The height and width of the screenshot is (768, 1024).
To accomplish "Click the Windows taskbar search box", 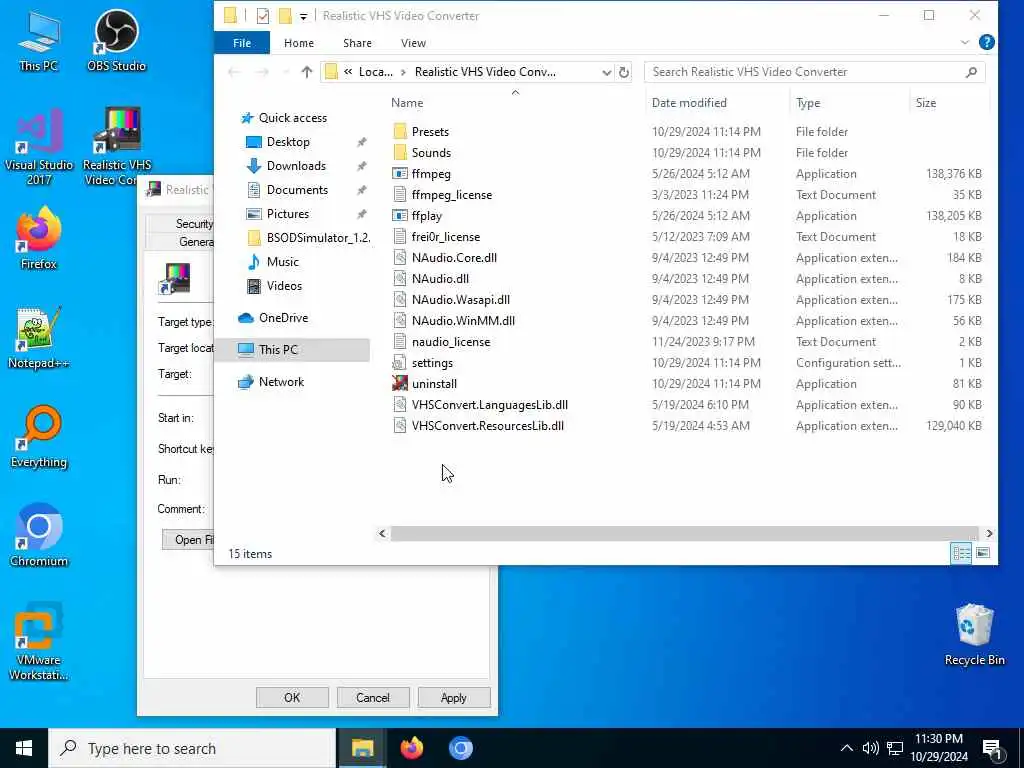I will (x=192, y=748).
